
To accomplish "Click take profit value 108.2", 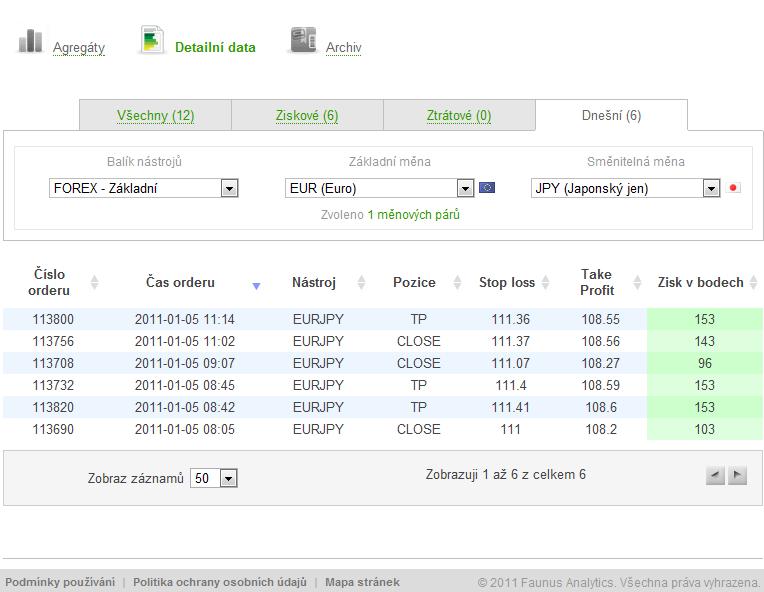I will tap(601, 429).
